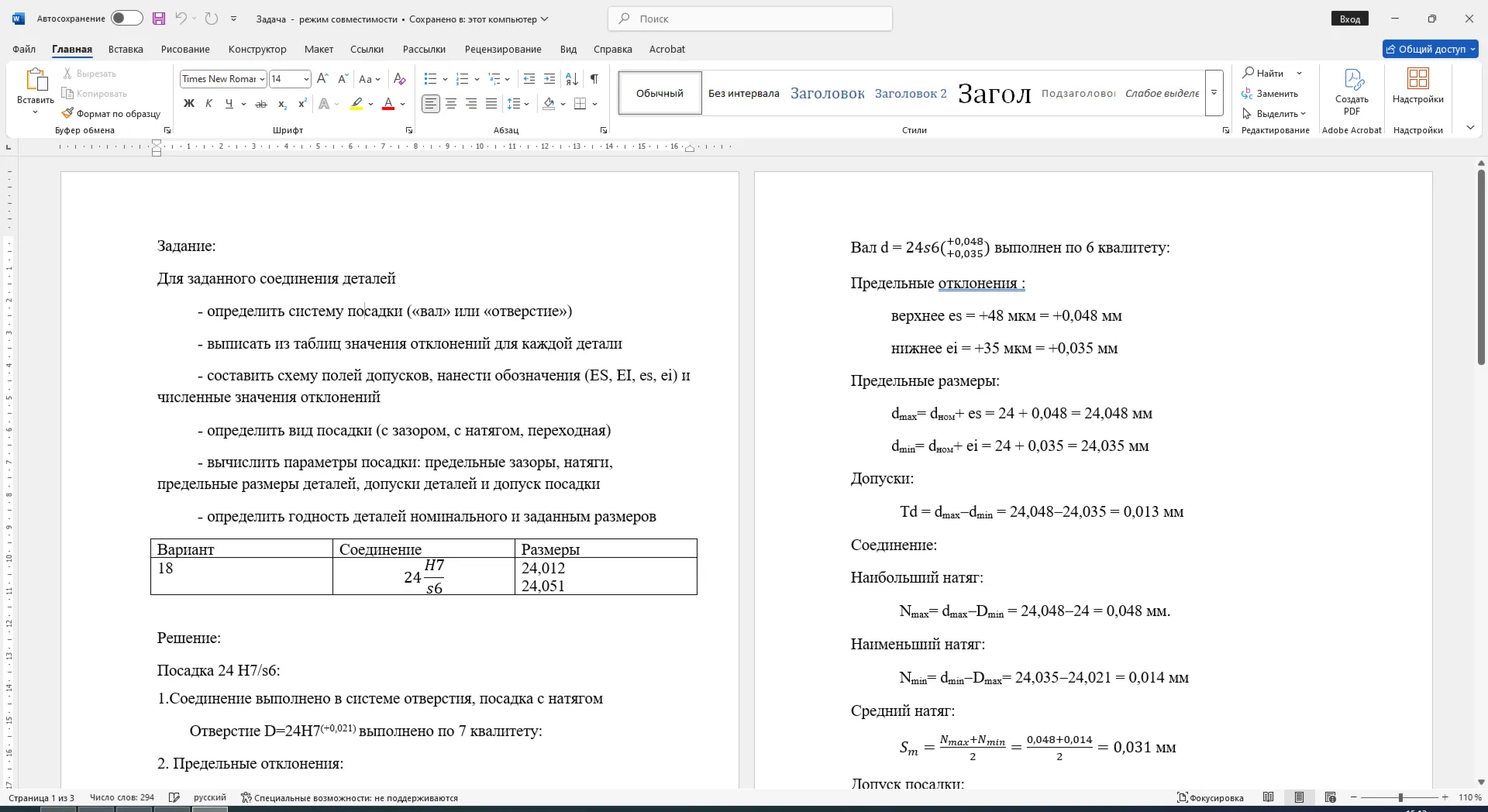Image resolution: width=1488 pixels, height=812 pixels.
Task: Select the Format Painter tool
Action: tap(112, 114)
